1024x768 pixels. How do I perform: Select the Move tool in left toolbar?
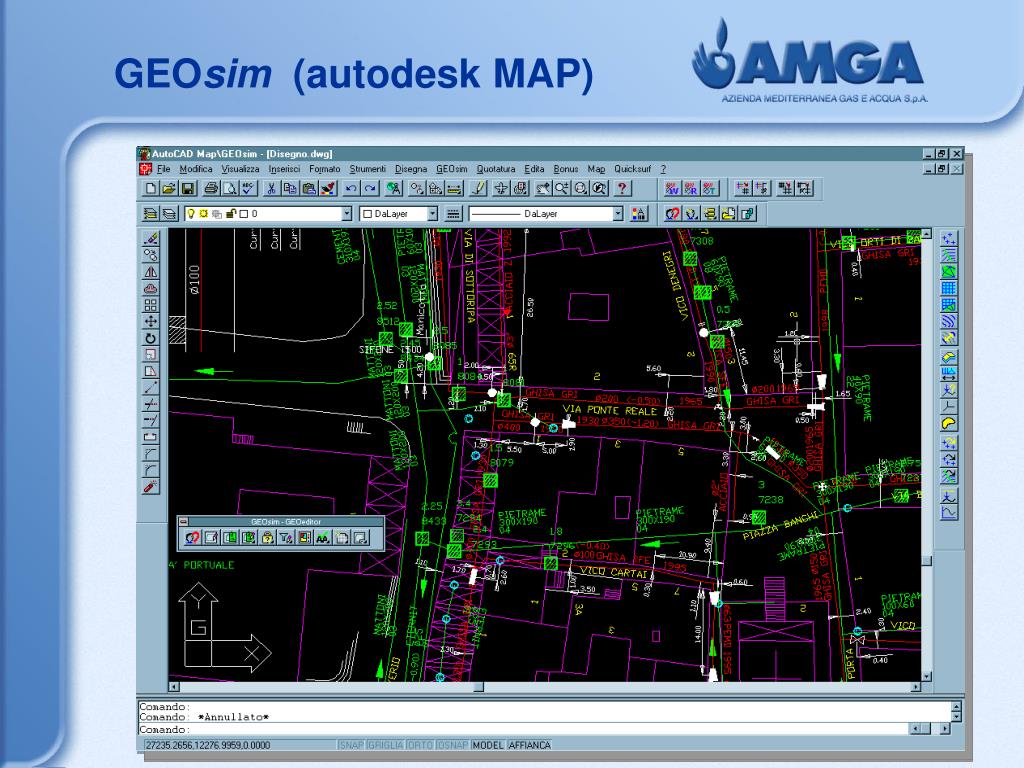click(x=151, y=321)
